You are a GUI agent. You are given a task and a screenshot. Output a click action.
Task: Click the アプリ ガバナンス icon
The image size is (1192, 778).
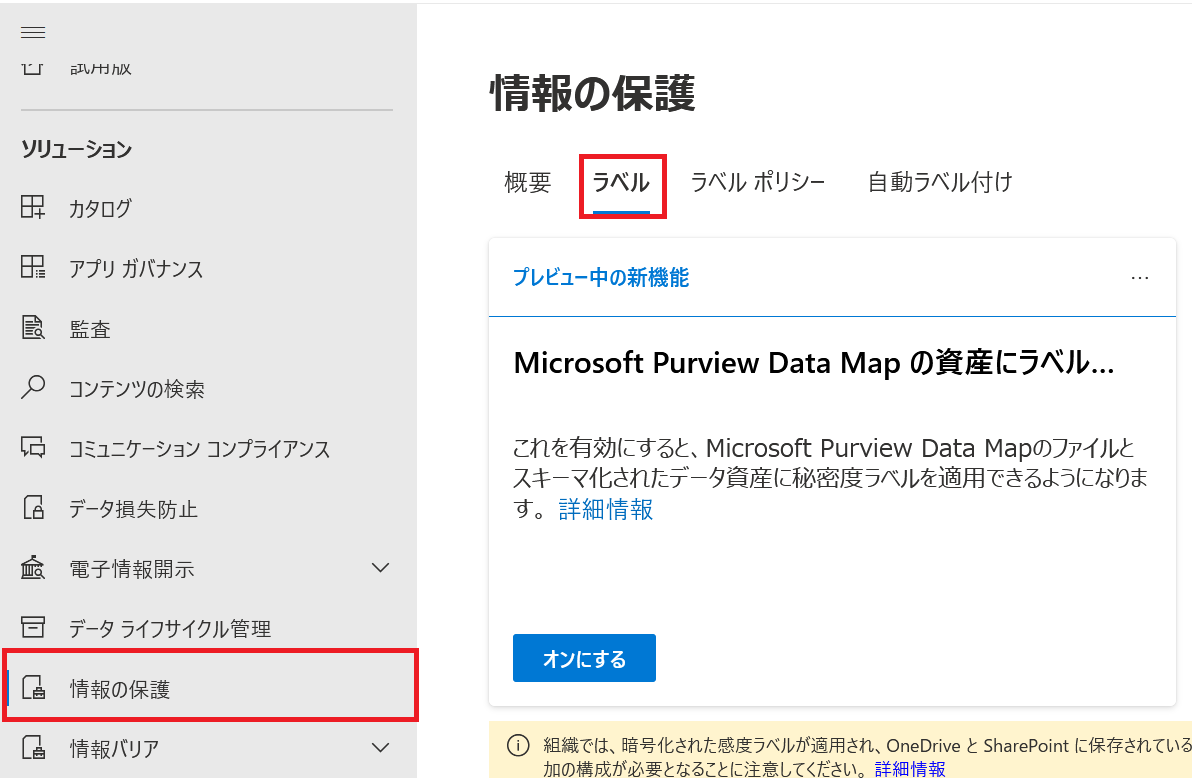[33, 267]
